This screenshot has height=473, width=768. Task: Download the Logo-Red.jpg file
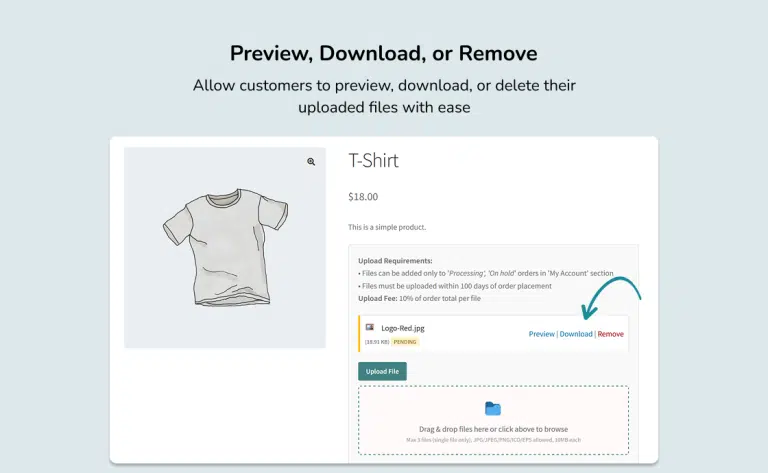pos(576,334)
